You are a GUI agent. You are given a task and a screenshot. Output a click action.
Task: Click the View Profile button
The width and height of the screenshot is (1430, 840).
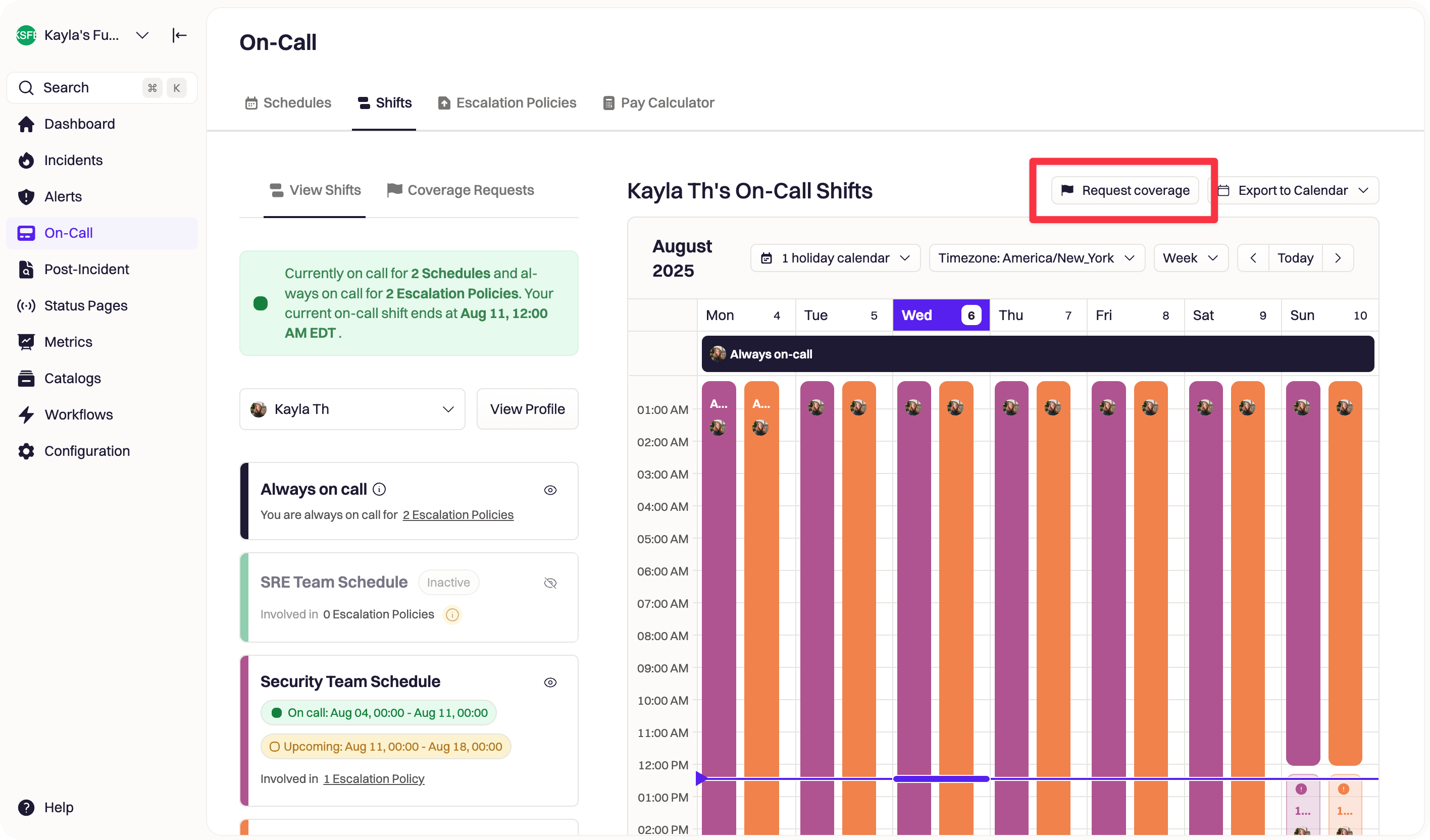pyautogui.click(x=527, y=409)
